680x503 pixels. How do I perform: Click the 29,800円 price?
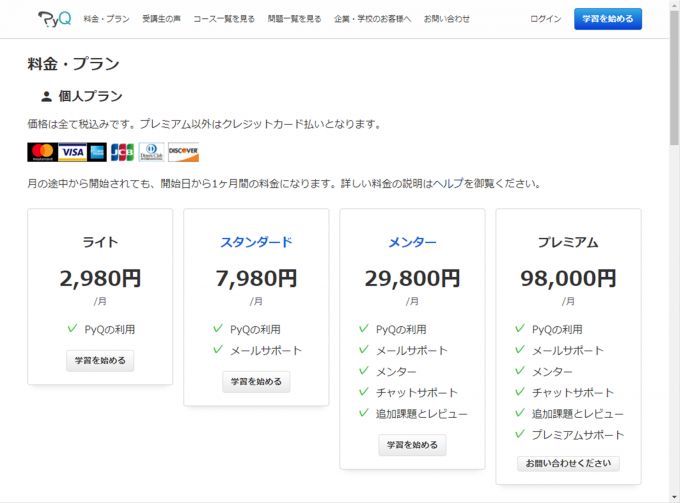pyautogui.click(x=412, y=278)
